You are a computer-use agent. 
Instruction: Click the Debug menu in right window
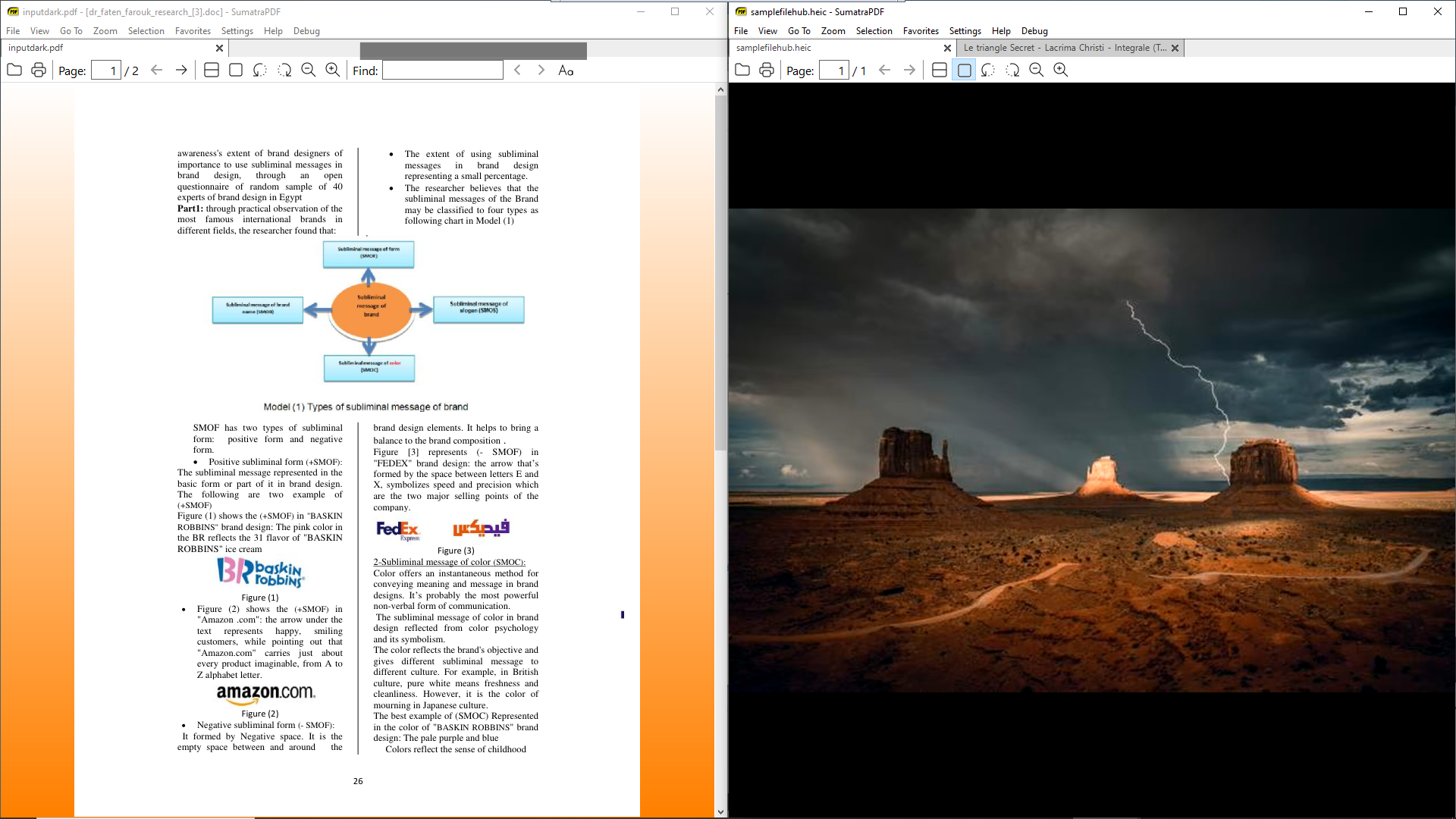tap(1034, 31)
